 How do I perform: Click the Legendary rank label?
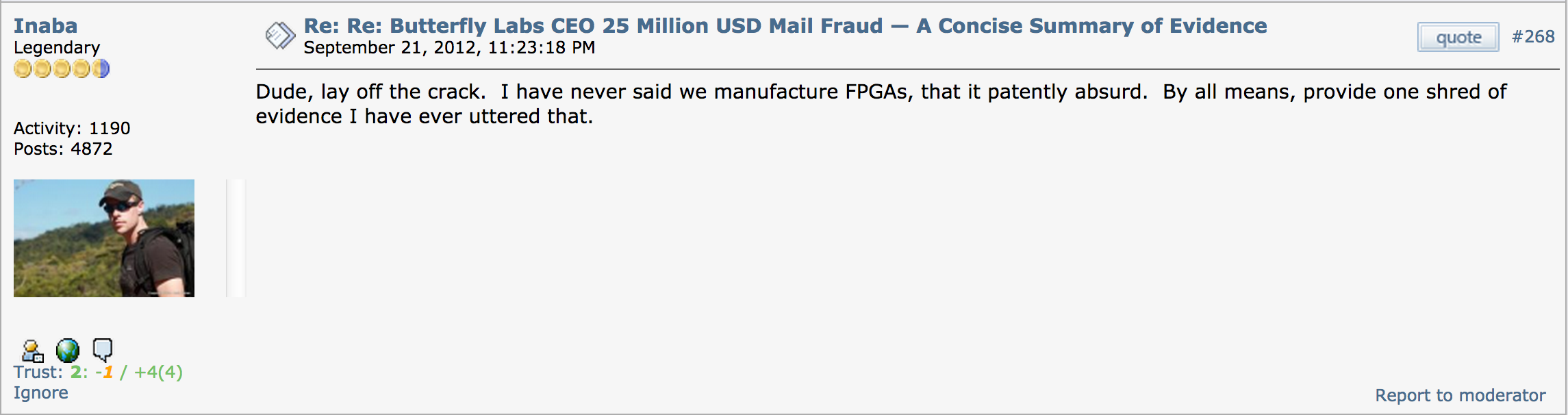pos(57,48)
